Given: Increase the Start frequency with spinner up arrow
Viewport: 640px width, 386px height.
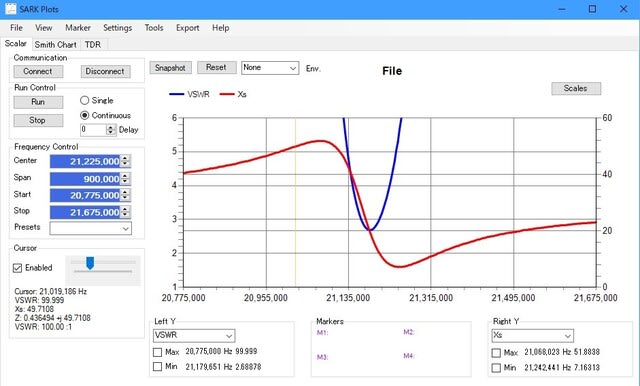Looking at the screenshot, I should tap(126, 192).
